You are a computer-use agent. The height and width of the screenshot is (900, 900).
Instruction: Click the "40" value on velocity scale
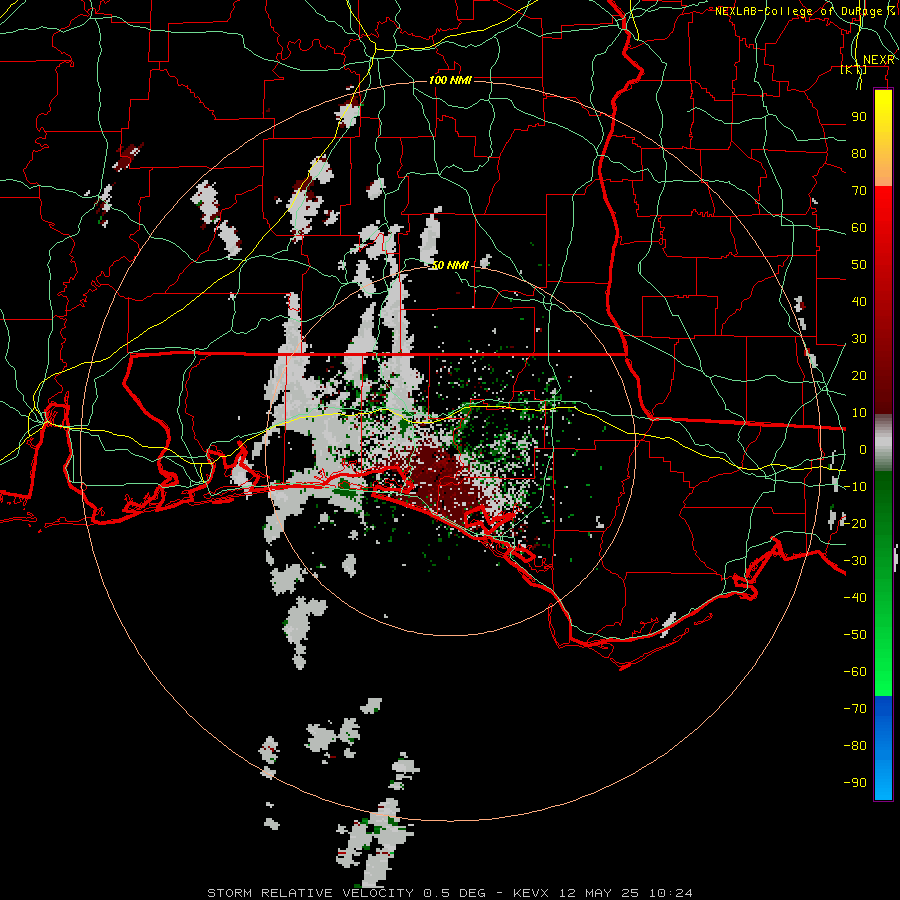[x=859, y=302]
